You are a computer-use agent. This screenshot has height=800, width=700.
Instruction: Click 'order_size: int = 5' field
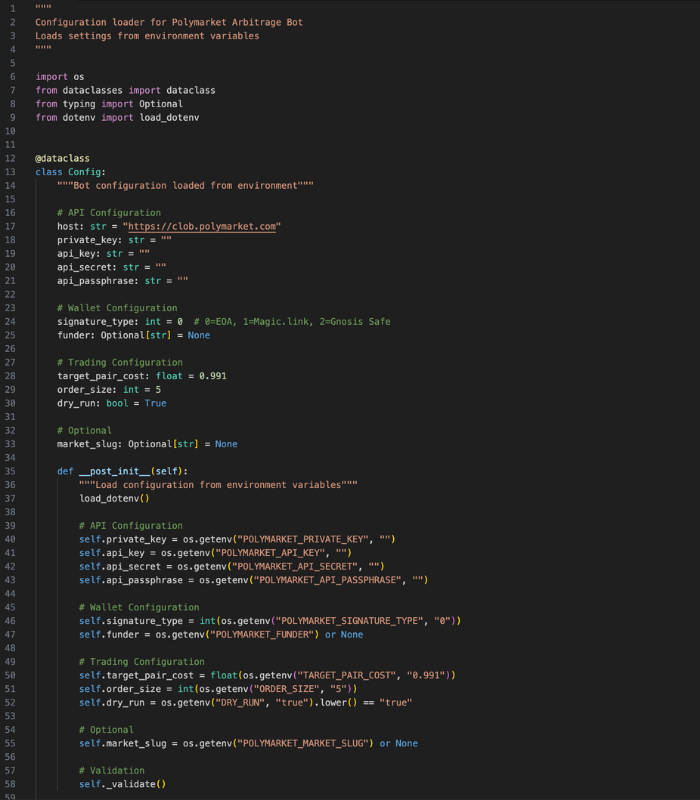(x=109, y=390)
